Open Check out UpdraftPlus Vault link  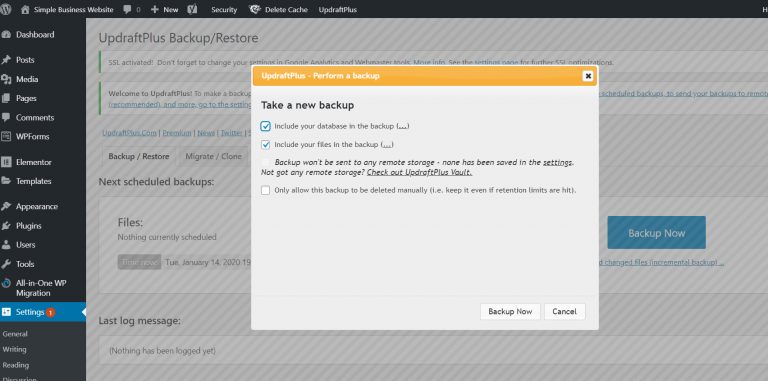point(420,172)
